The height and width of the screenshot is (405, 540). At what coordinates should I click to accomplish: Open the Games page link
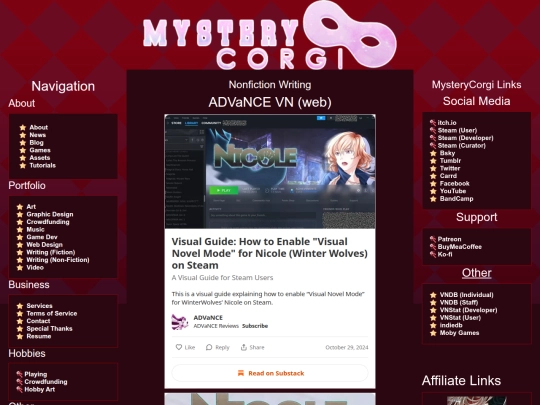click(40, 150)
